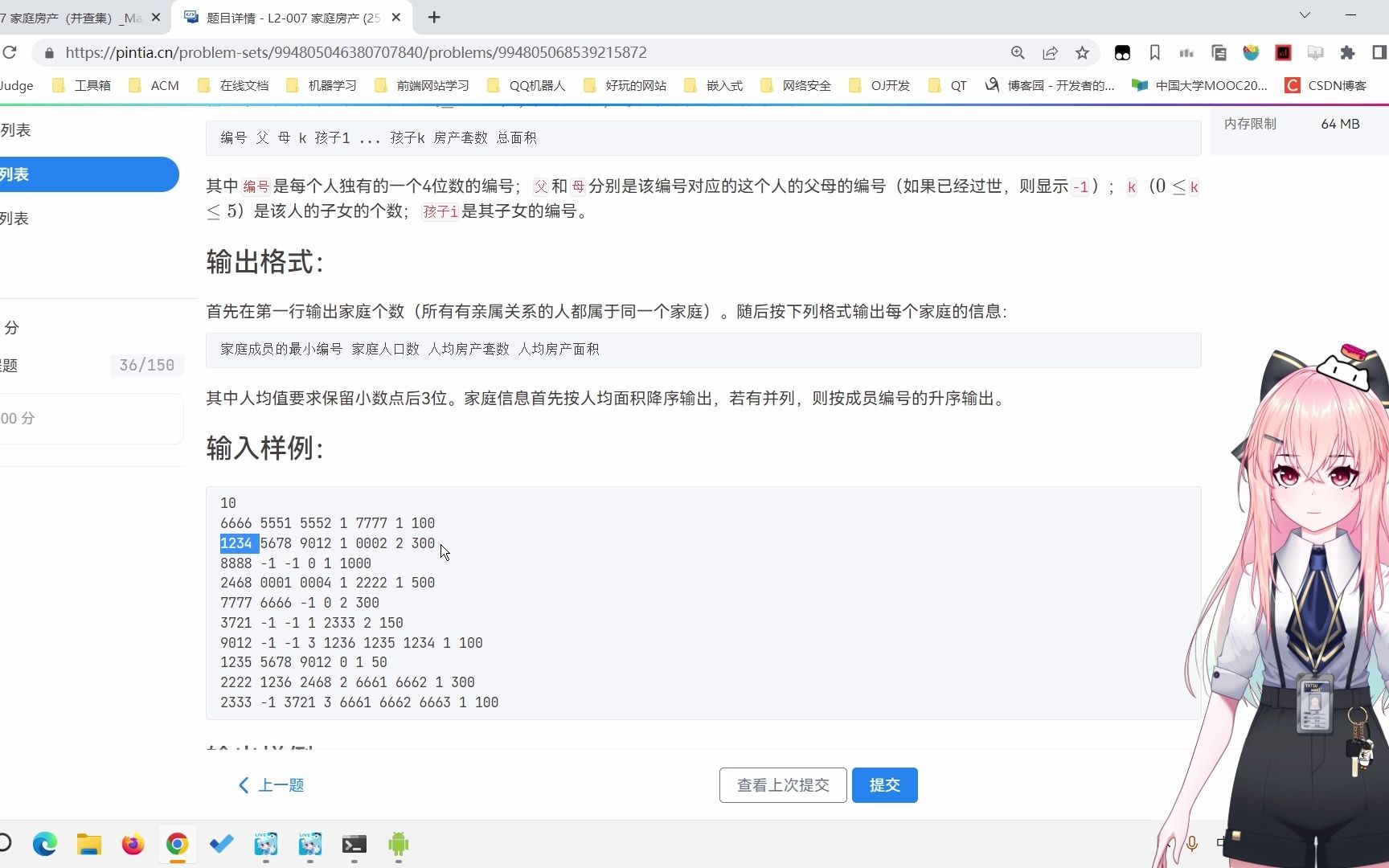This screenshot has width=1389, height=868.
Task: Bookmark this page with the star icon
Action: [x=1082, y=52]
